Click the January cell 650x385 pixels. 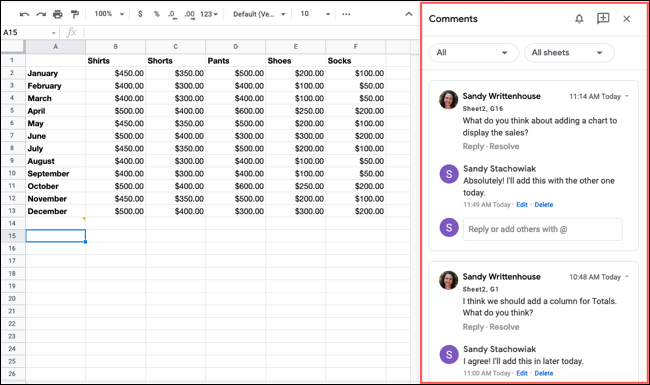pos(56,73)
